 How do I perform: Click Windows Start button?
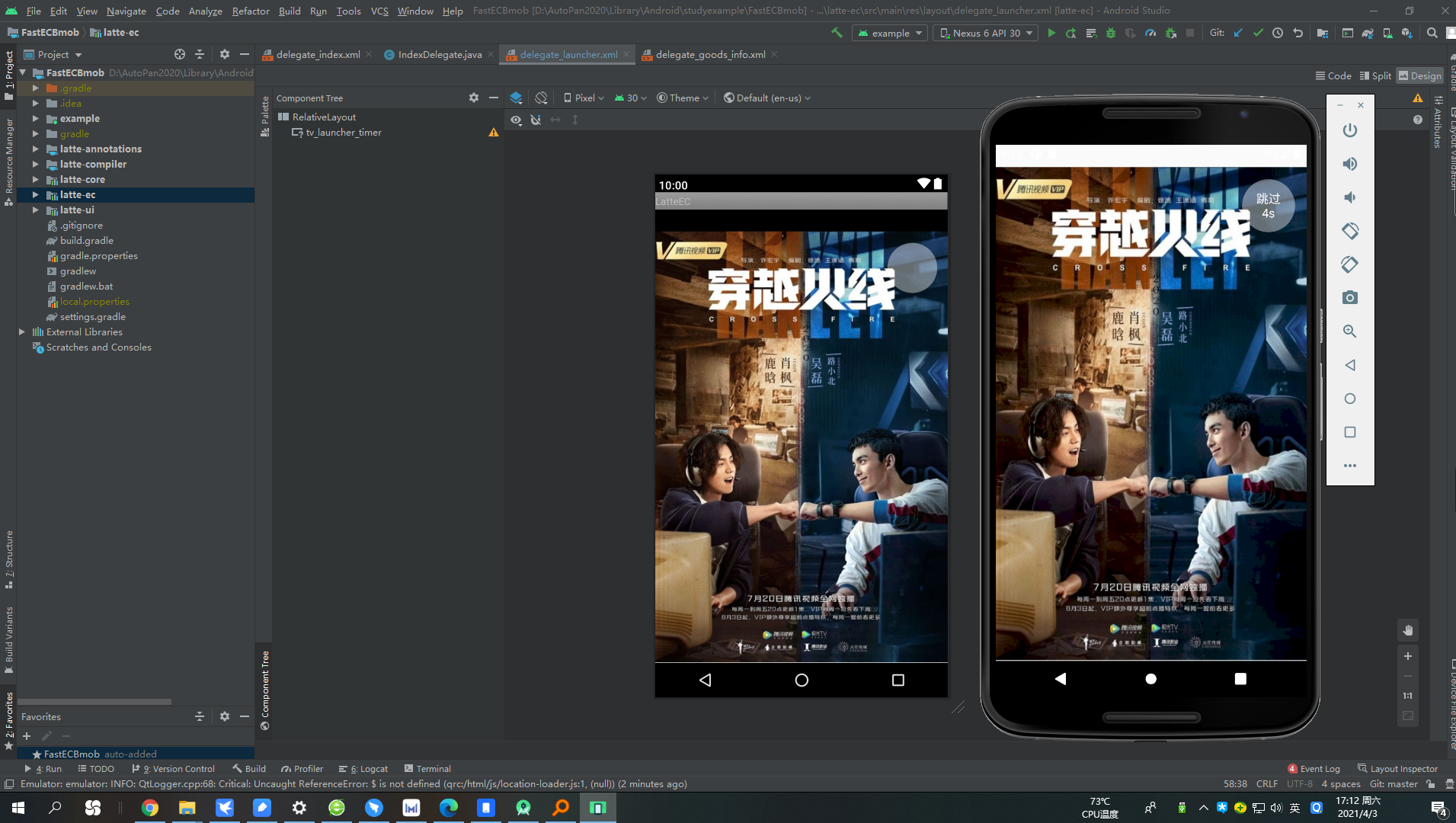coord(18,807)
